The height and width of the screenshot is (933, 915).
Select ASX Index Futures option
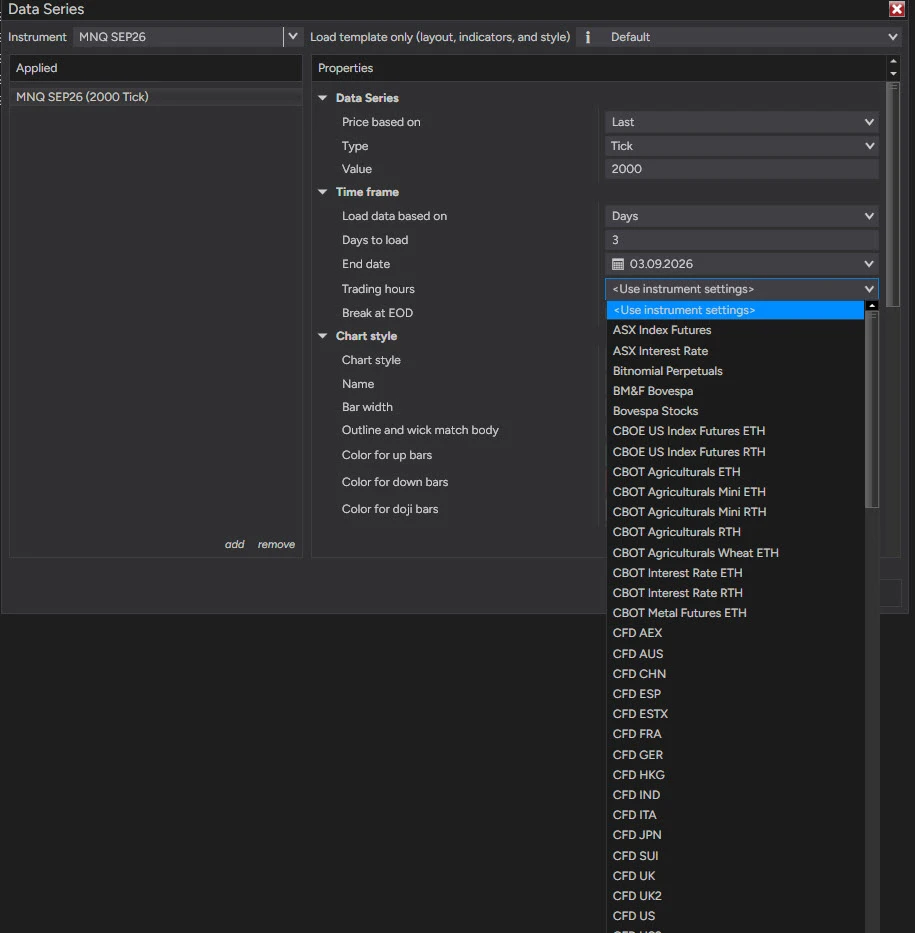(x=735, y=330)
